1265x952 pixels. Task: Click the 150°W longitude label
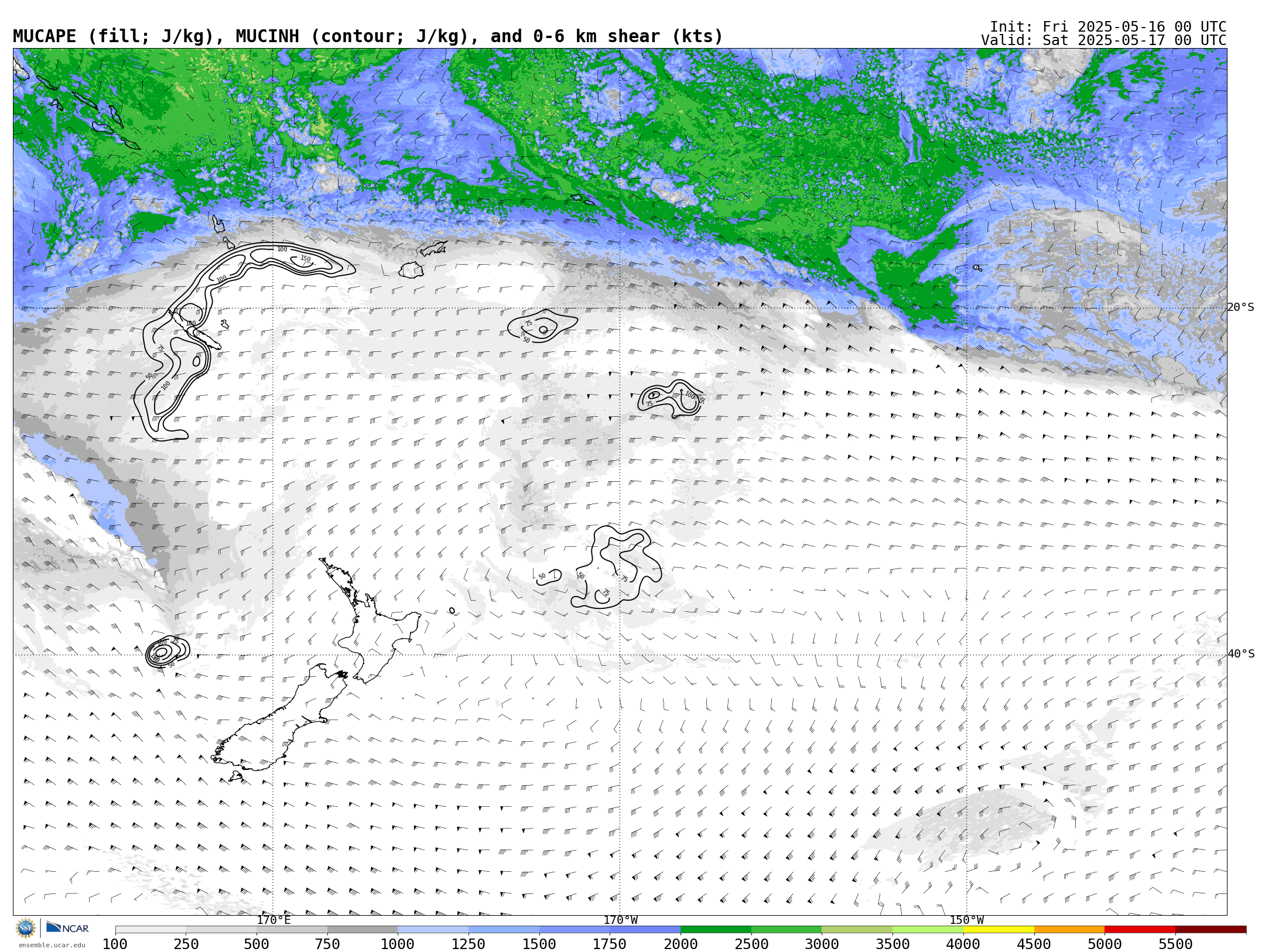pyautogui.click(x=966, y=920)
